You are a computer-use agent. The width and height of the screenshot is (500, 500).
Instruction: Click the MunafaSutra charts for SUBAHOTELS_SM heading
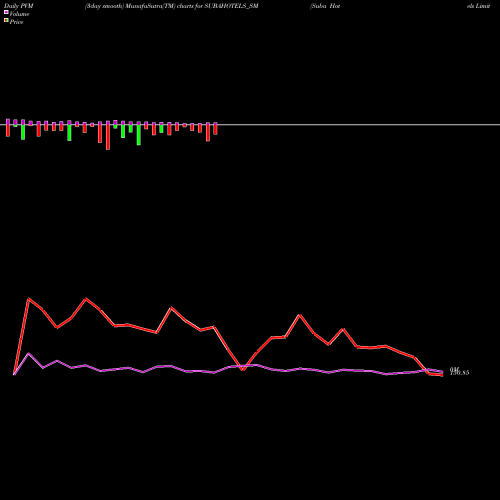(x=172, y=6)
